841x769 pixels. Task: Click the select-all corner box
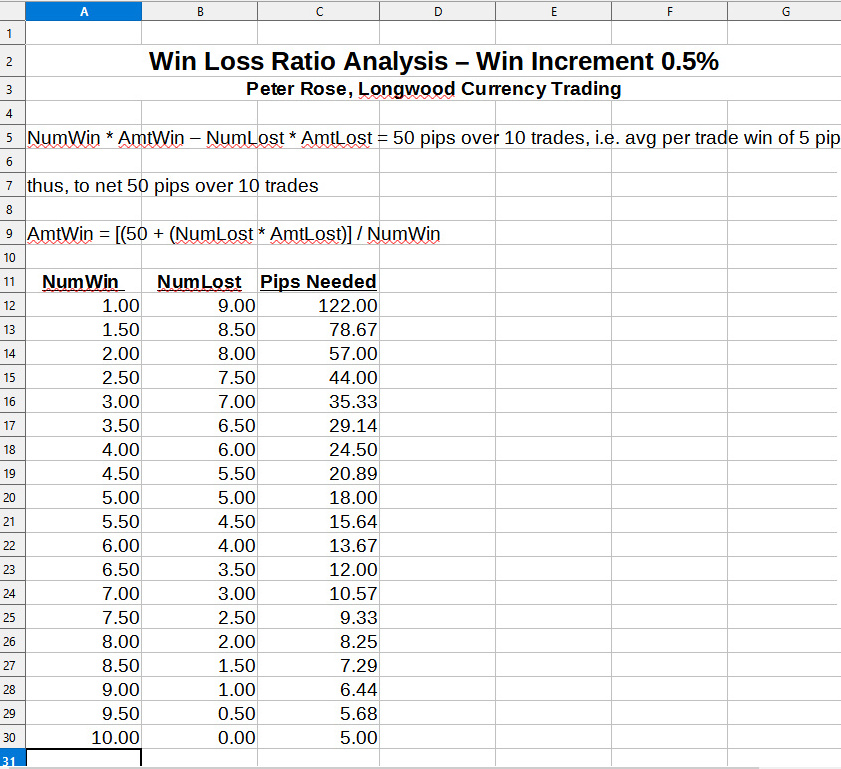coord(11,11)
